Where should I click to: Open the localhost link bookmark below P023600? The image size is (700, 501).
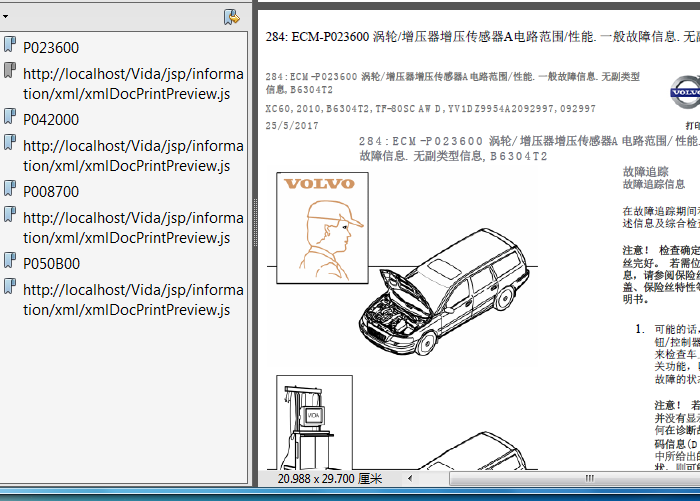133,84
